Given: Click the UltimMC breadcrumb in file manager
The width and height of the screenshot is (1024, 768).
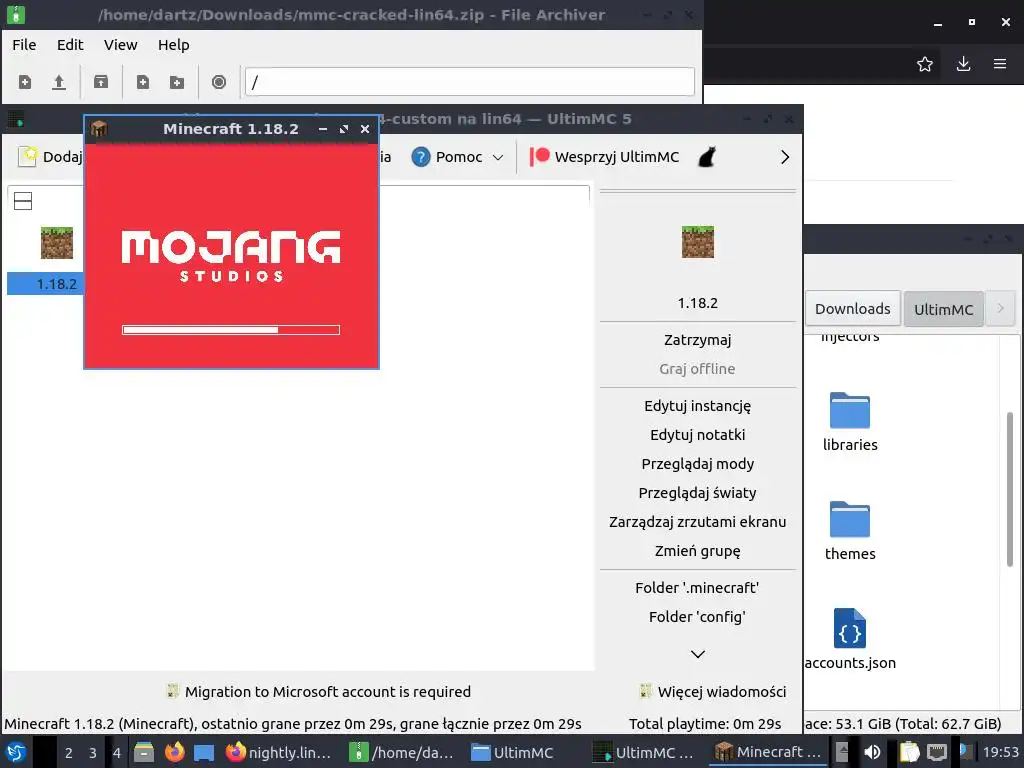Looking at the screenshot, I should click(943, 309).
